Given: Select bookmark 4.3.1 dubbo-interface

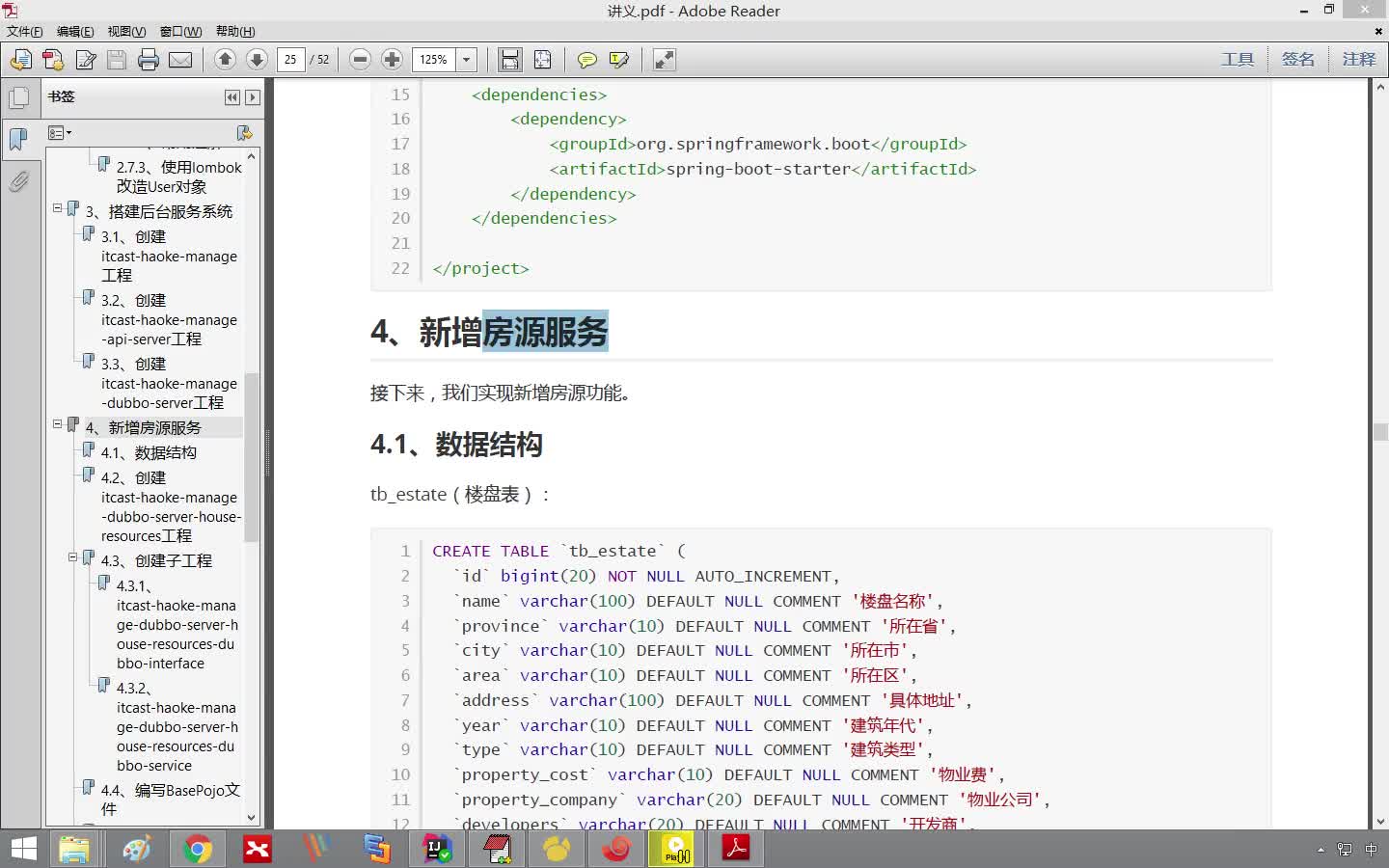Looking at the screenshot, I should pos(177,624).
